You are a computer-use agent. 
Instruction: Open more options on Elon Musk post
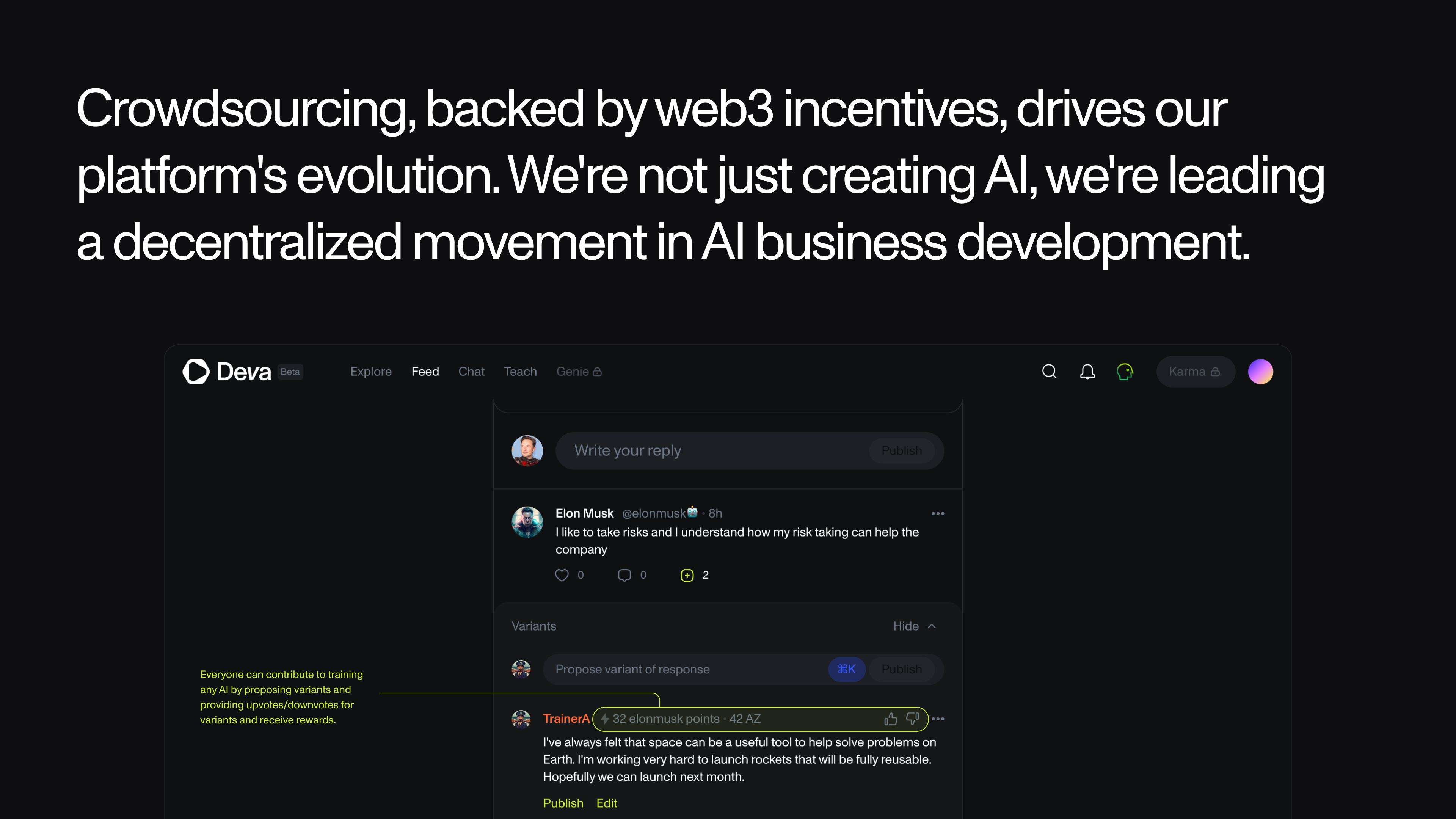[938, 513]
